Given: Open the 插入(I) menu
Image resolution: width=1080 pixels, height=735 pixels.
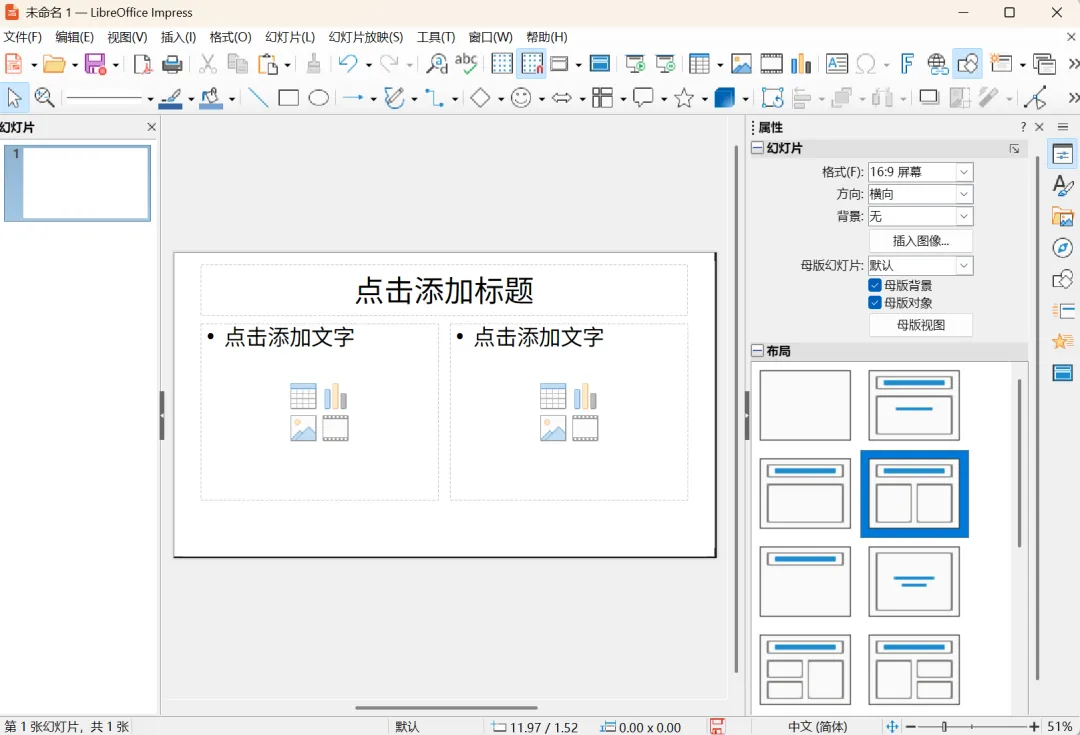Looking at the screenshot, I should click(178, 37).
